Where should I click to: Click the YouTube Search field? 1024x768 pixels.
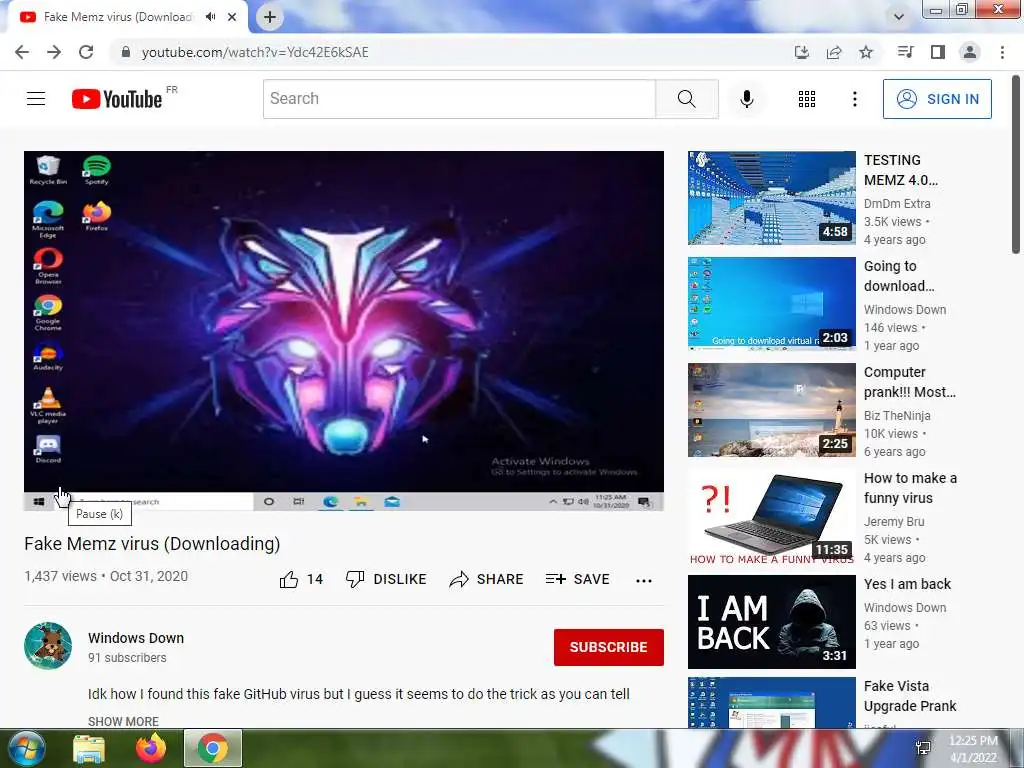pyautogui.click(x=459, y=99)
